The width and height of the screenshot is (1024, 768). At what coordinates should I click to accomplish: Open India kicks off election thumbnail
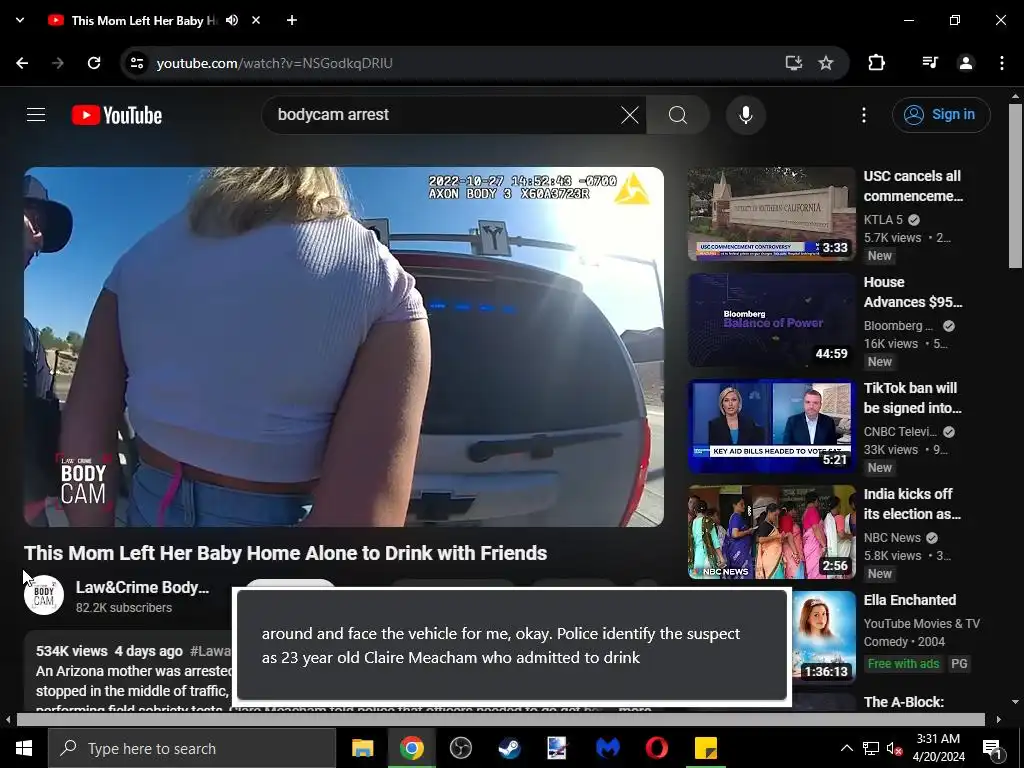coord(771,532)
